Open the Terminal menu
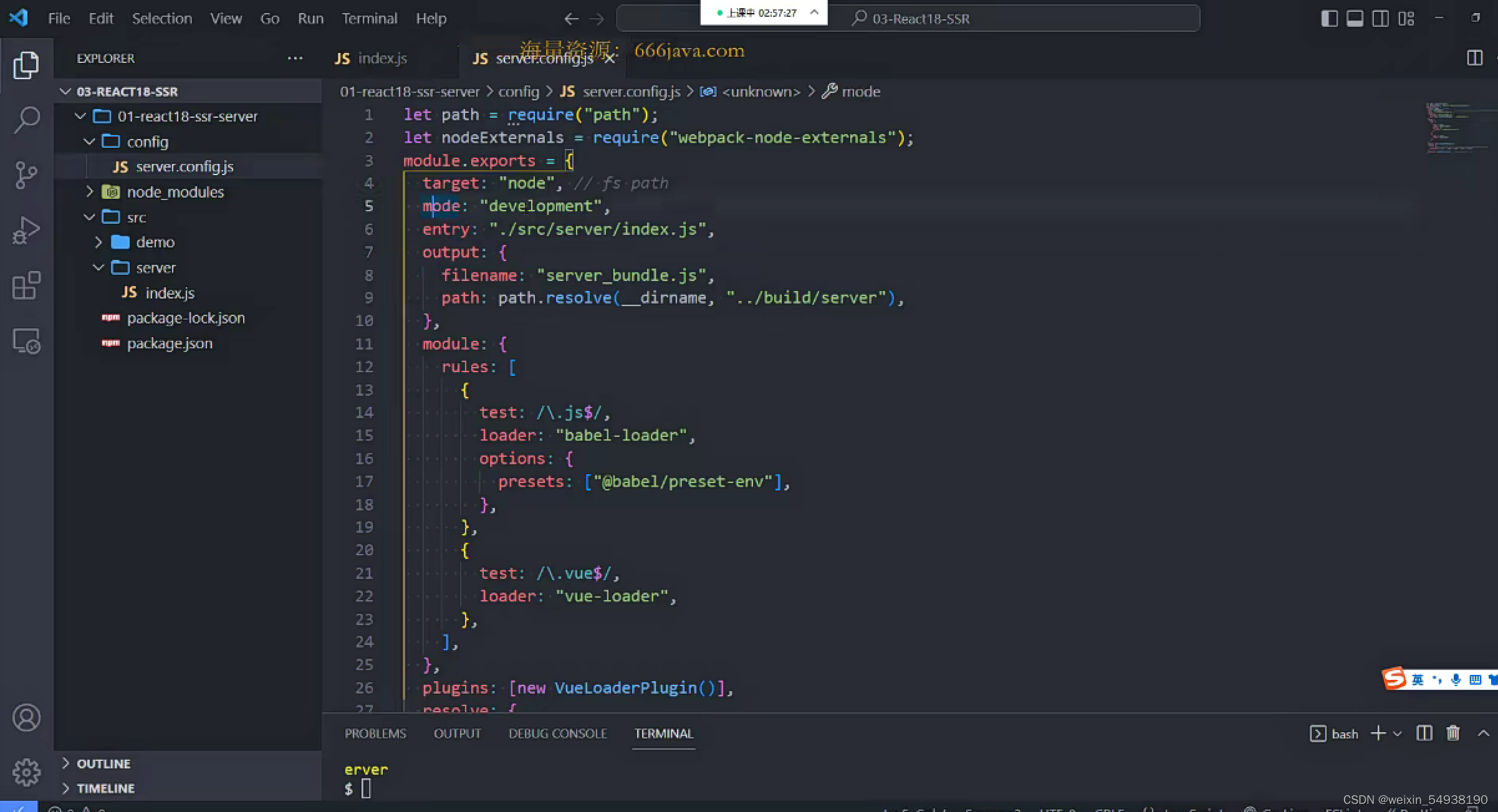The image size is (1498, 812). click(x=369, y=19)
